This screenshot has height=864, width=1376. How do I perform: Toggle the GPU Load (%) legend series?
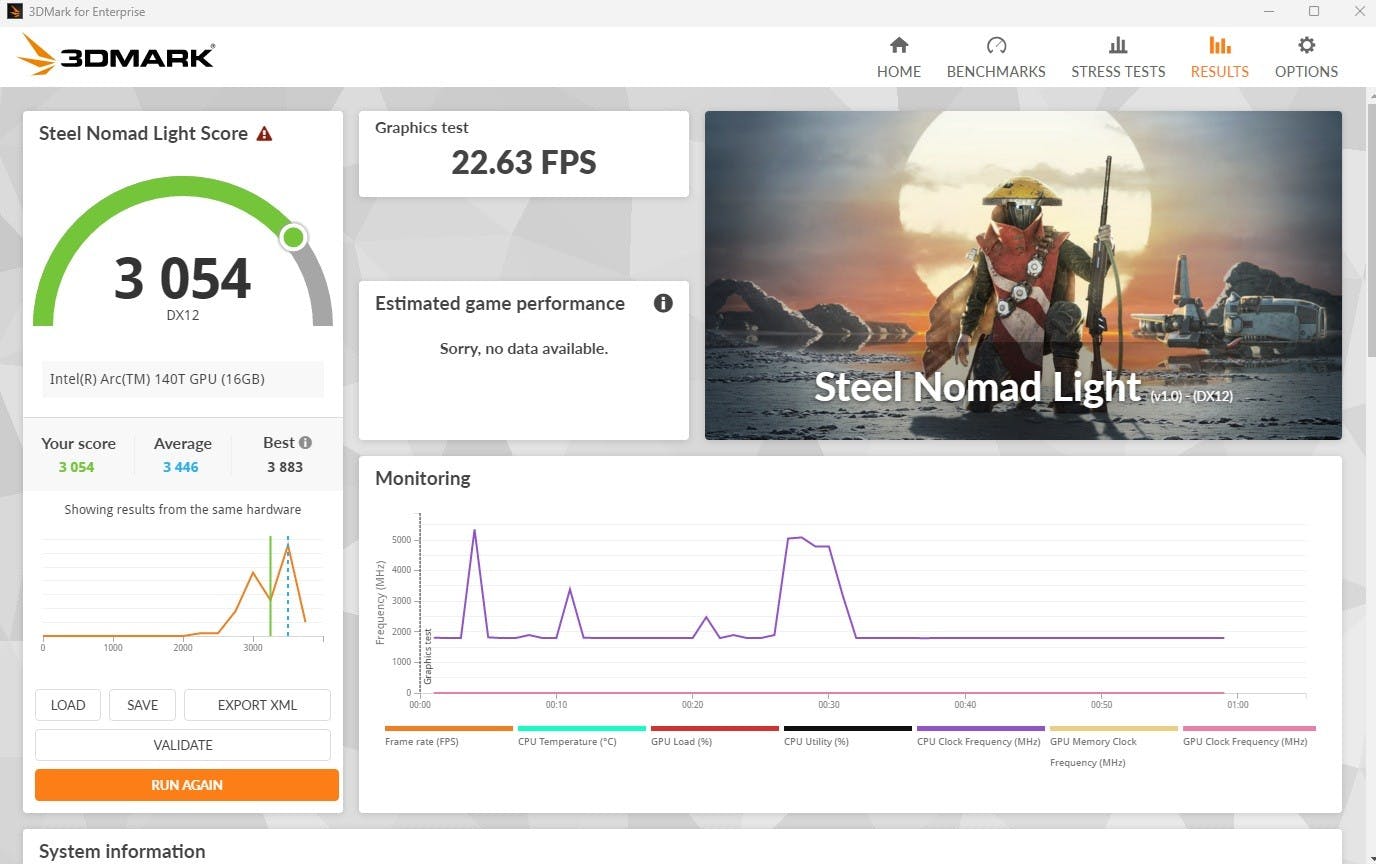point(714,736)
